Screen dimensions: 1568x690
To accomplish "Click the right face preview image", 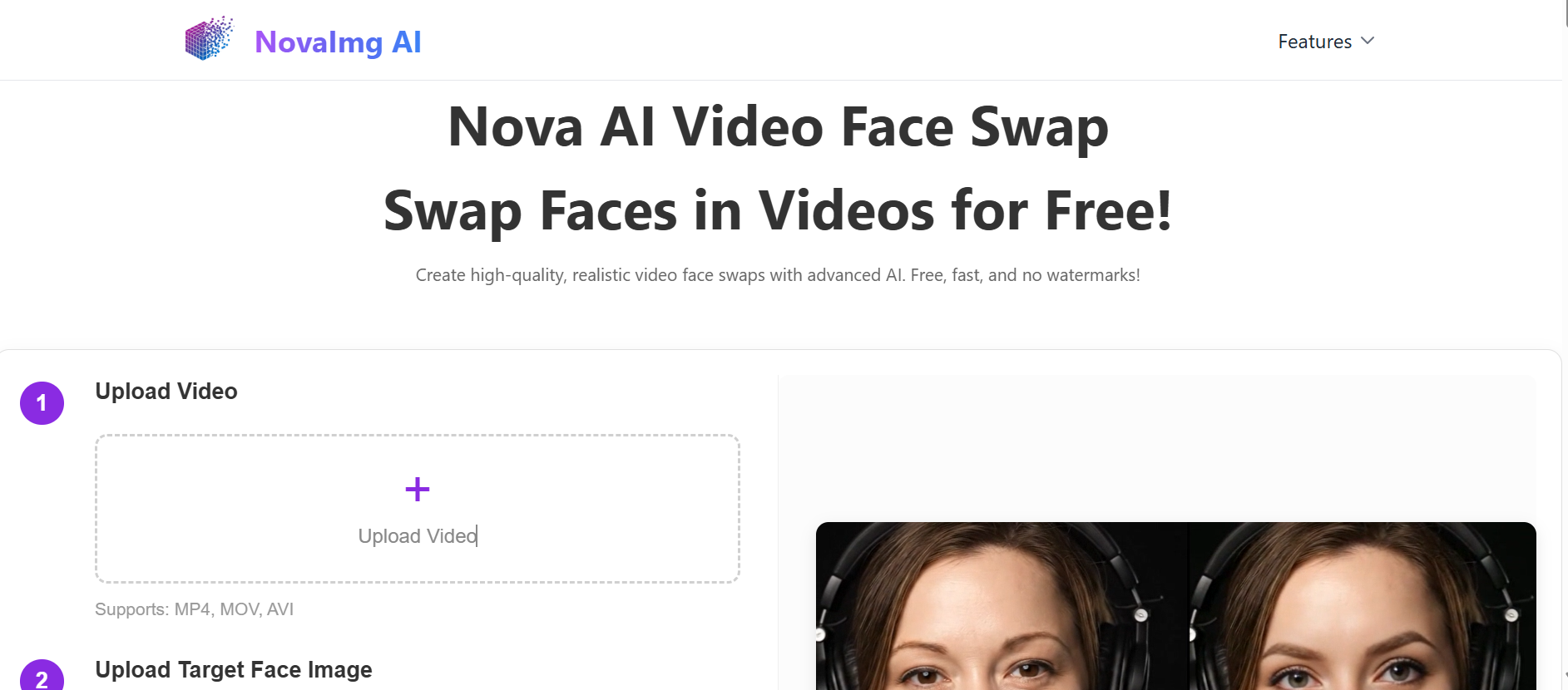I will pyautogui.click(x=1363, y=606).
